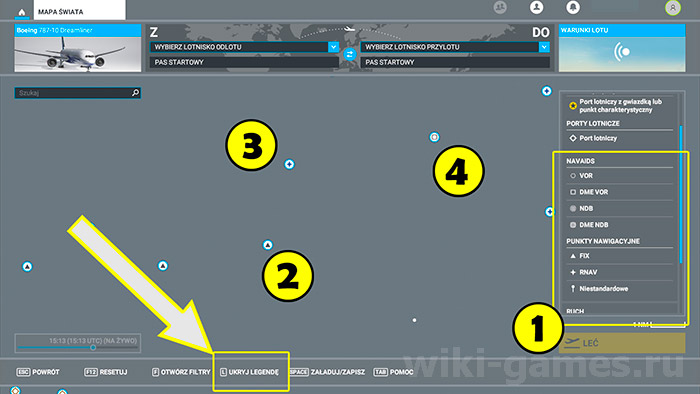The height and width of the screenshot is (394, 700).
Task: Click F12 RESETUJ button
Action: click(x=106, y=372)
